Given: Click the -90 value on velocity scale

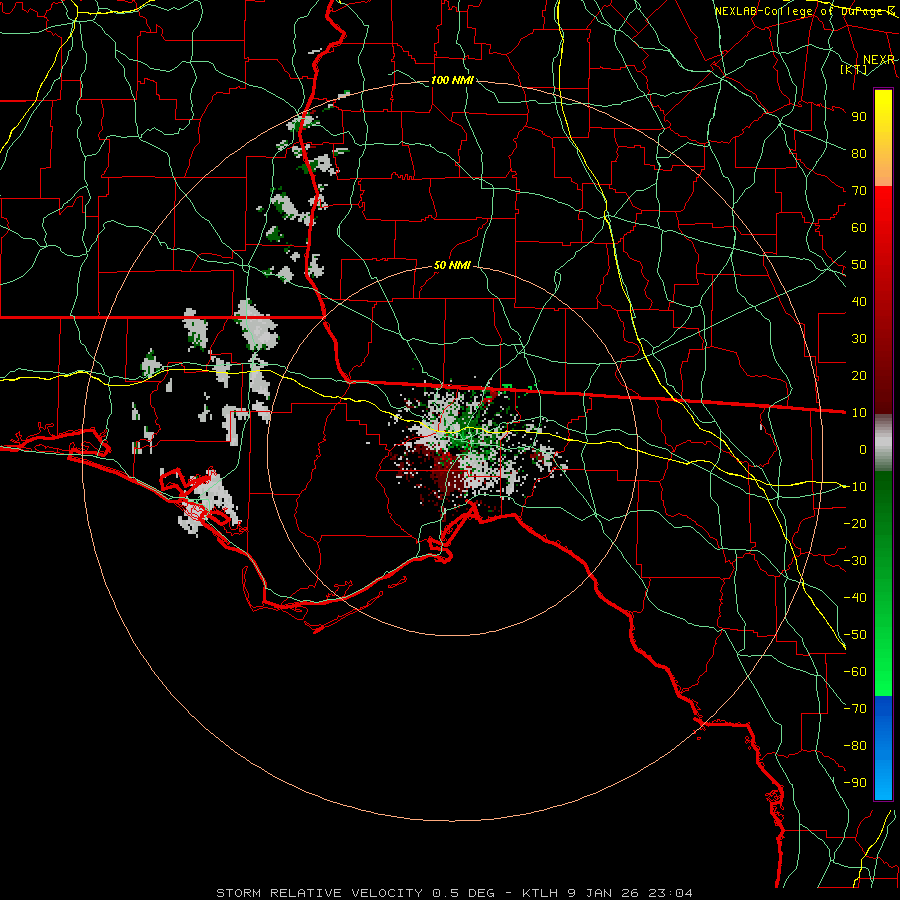Looking at the screenshot, I should coord(855,783).
